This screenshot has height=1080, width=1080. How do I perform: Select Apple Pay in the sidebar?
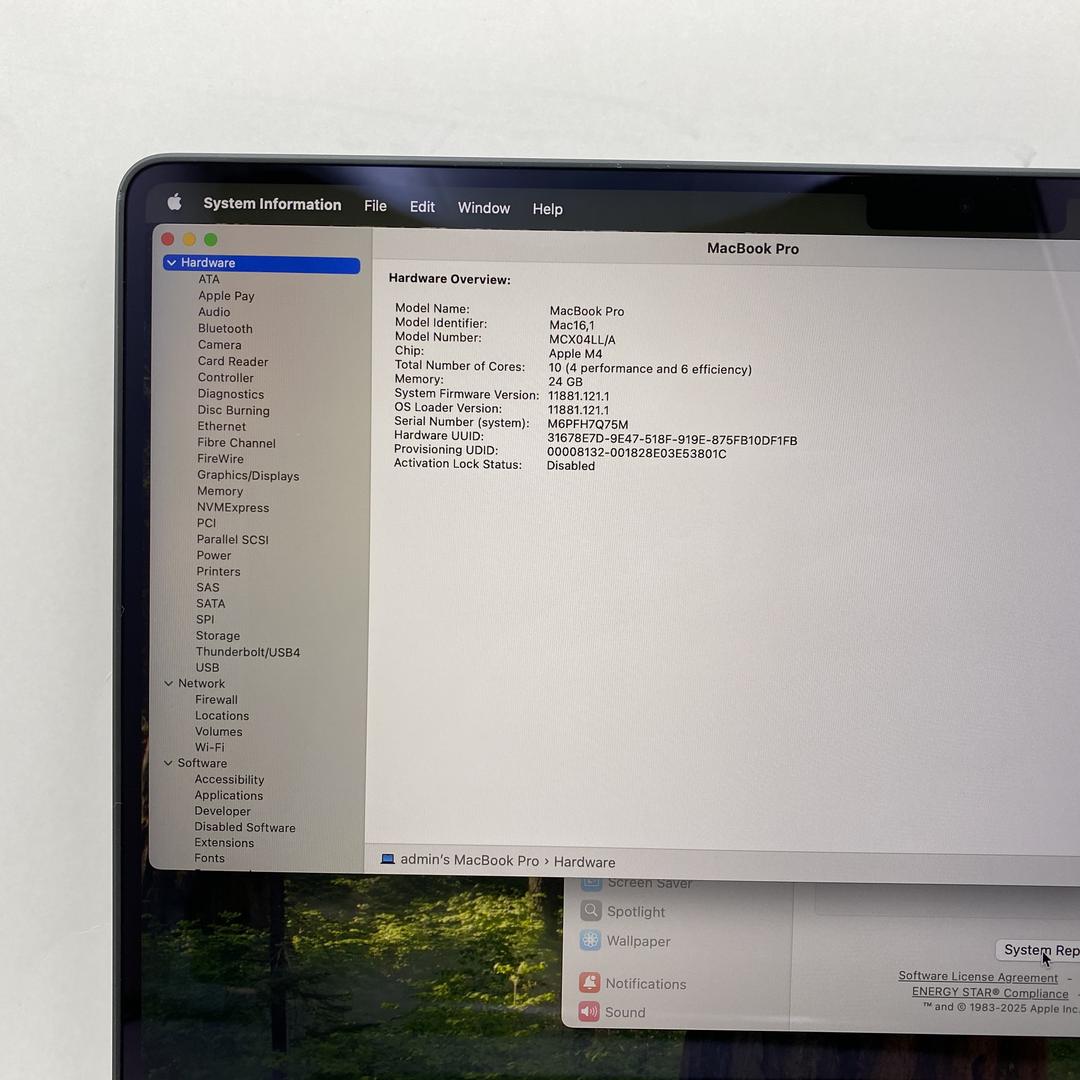(226, 295)
